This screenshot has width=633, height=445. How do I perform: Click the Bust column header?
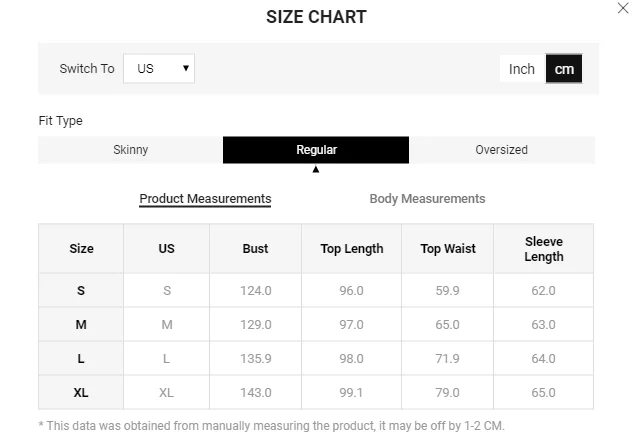[255, 249]
